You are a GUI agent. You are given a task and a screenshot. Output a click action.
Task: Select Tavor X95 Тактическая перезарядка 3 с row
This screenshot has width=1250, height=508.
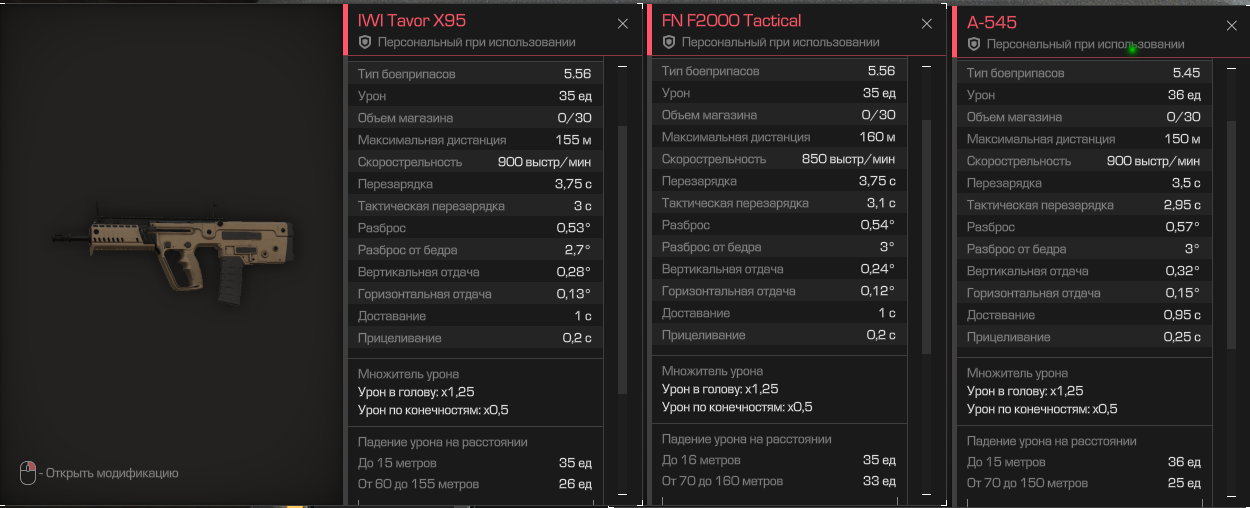(475, 206)
